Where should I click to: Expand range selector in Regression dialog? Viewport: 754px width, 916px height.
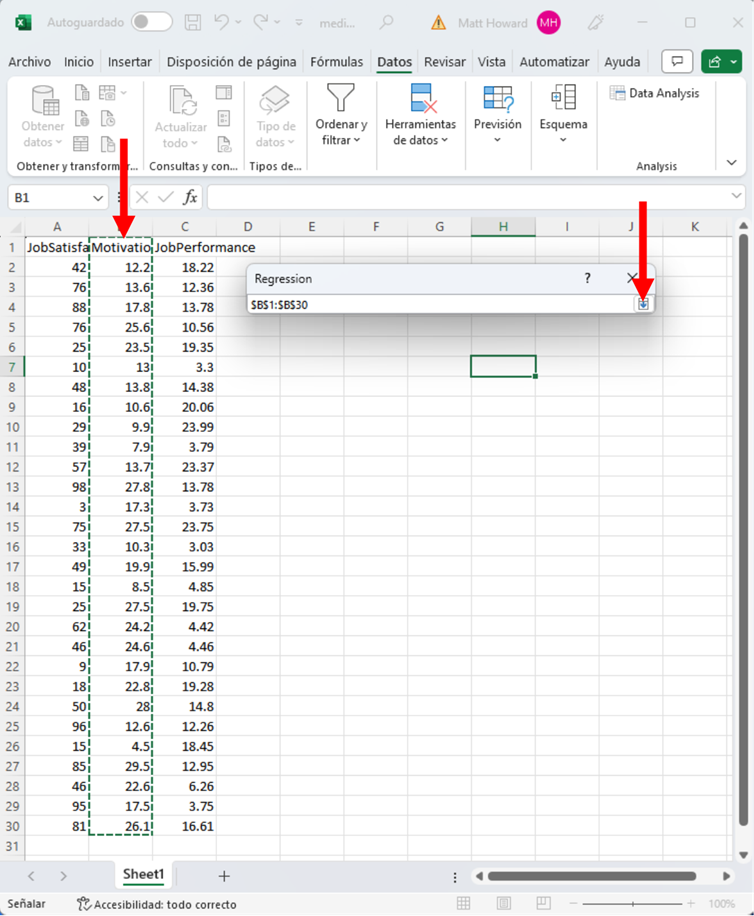point(644,304)
